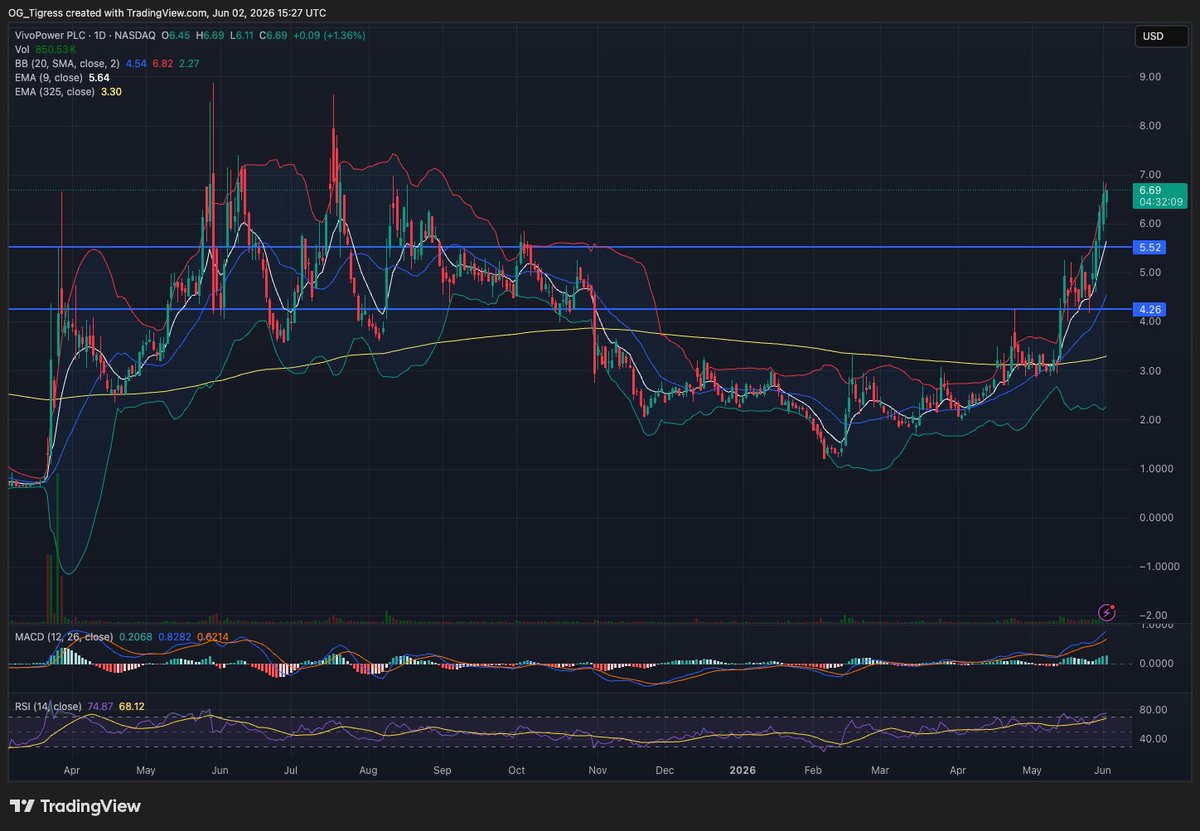The width and height of the screenshot is (1200, 831).
Task: Click the blue 4.26 price line label
Action: (1149, 310)
